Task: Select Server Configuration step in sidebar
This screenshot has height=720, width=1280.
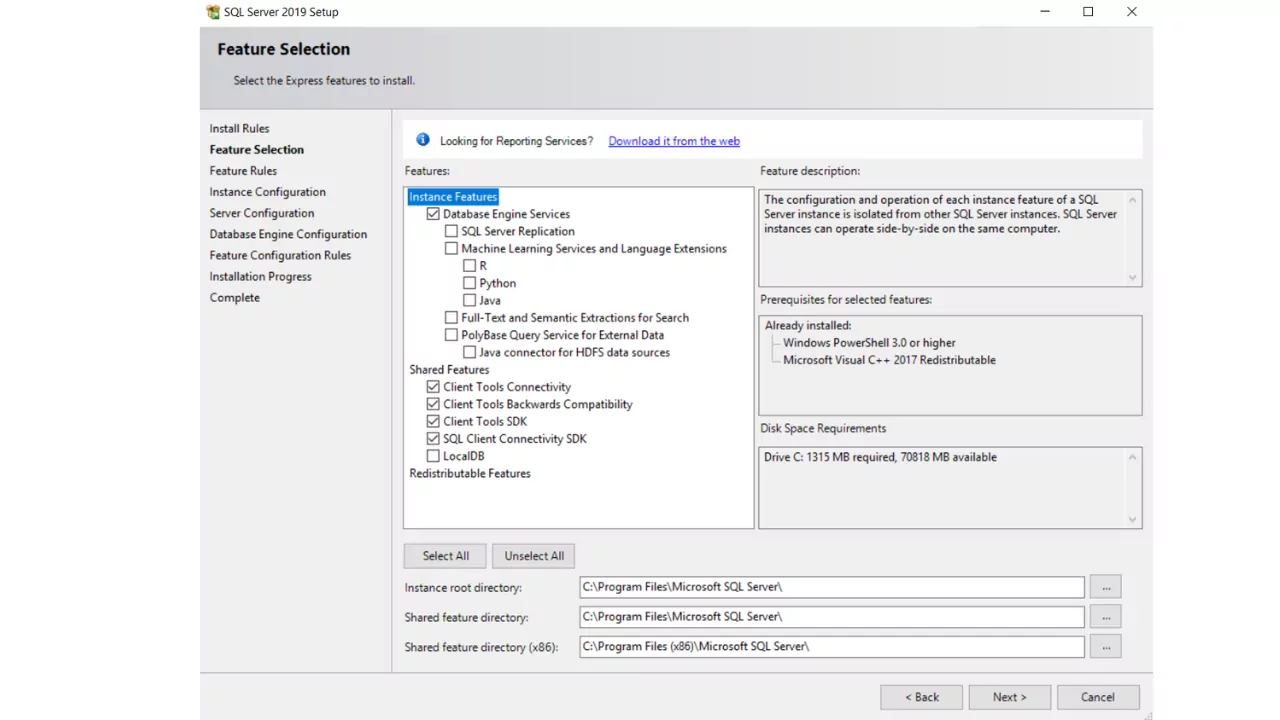Action: click(x=262, y=213)
